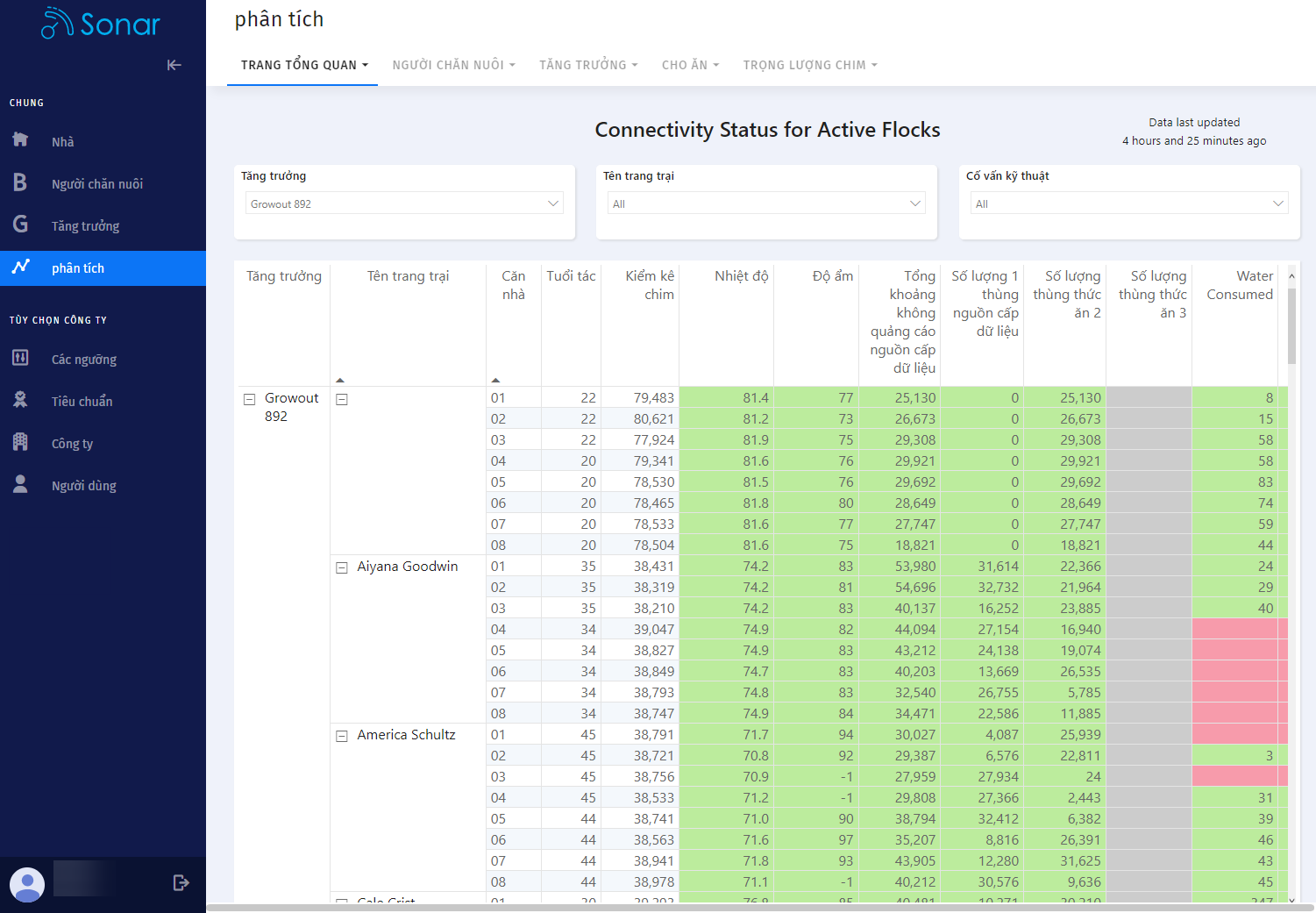This screenshot has width=1316, height=913.
Task: Open CHO ĂN tab menu
Action: pos(690,65)
